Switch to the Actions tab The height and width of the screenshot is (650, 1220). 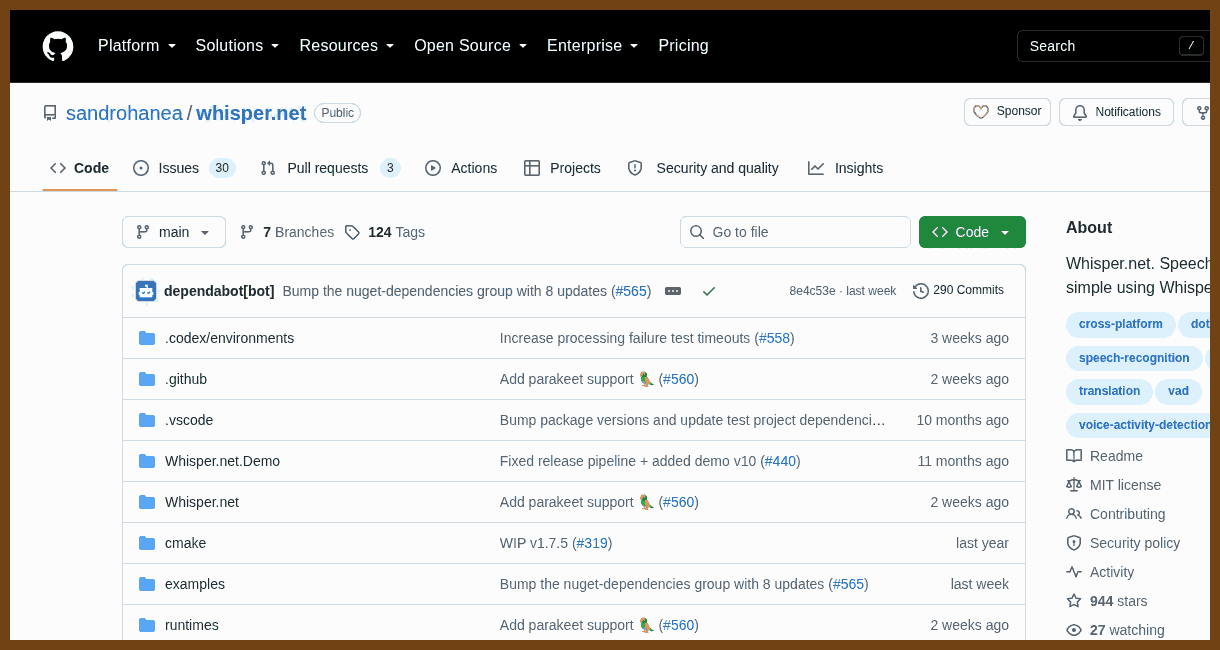coord(461,168)
